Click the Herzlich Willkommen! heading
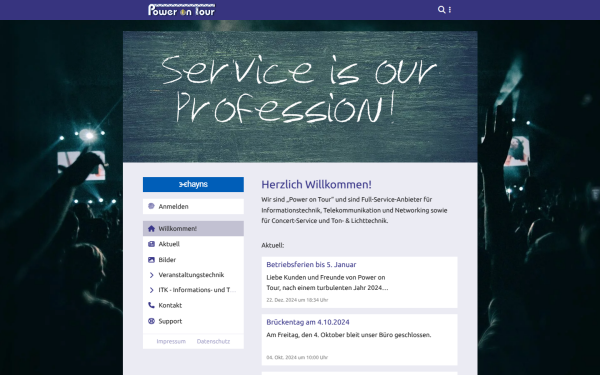Image resolution: width=600 pixels, height=375 pixels. pos(316,184)
